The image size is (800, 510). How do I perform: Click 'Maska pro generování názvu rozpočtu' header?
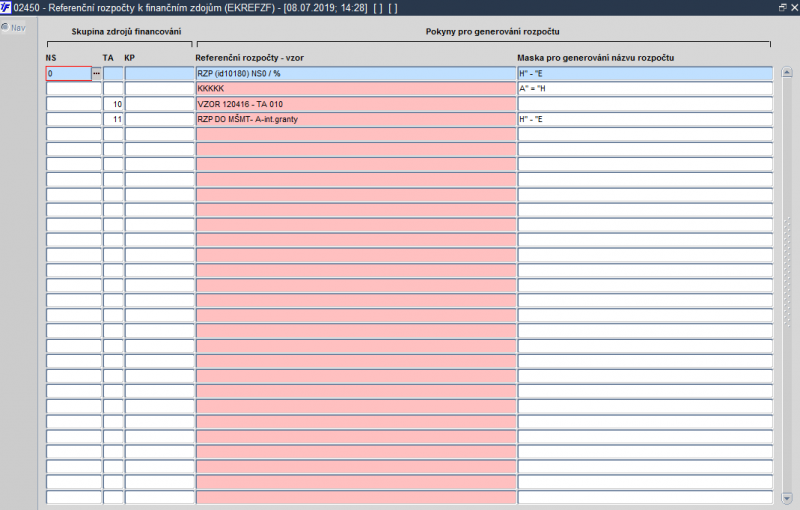pos(595,58)
